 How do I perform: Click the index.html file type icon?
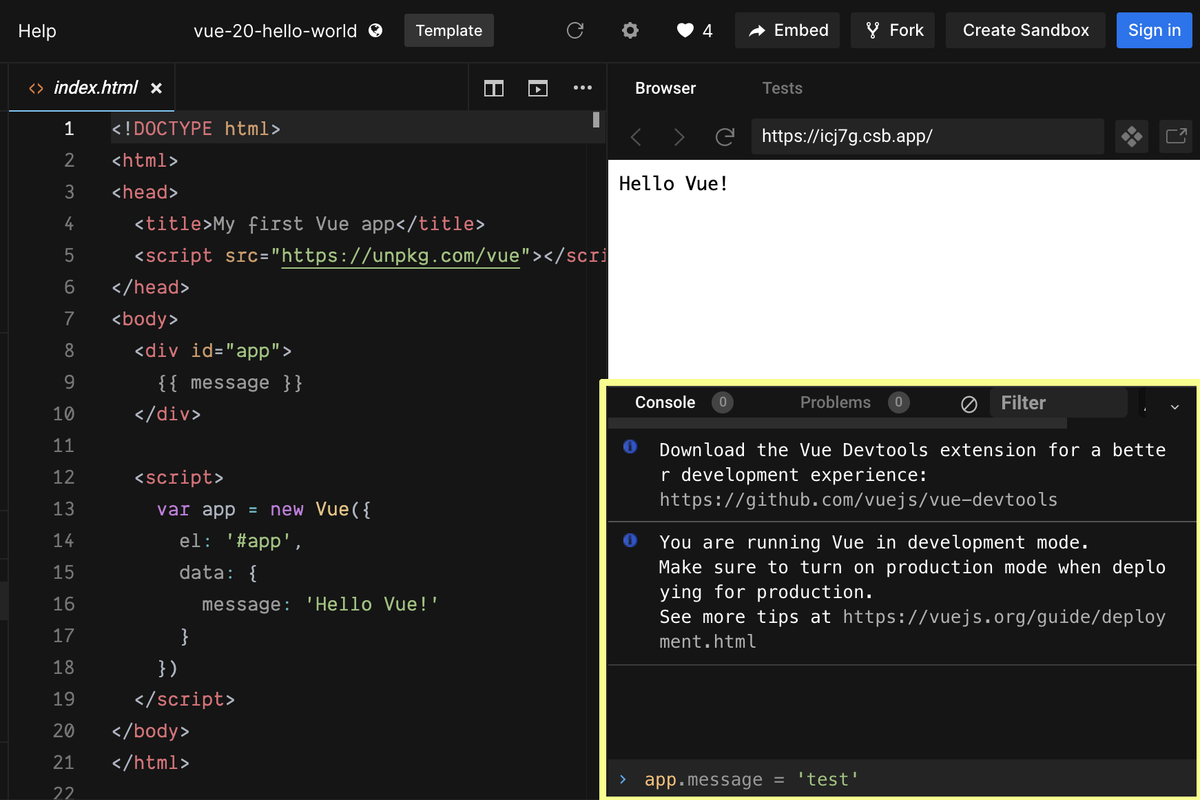coord(36,88)
